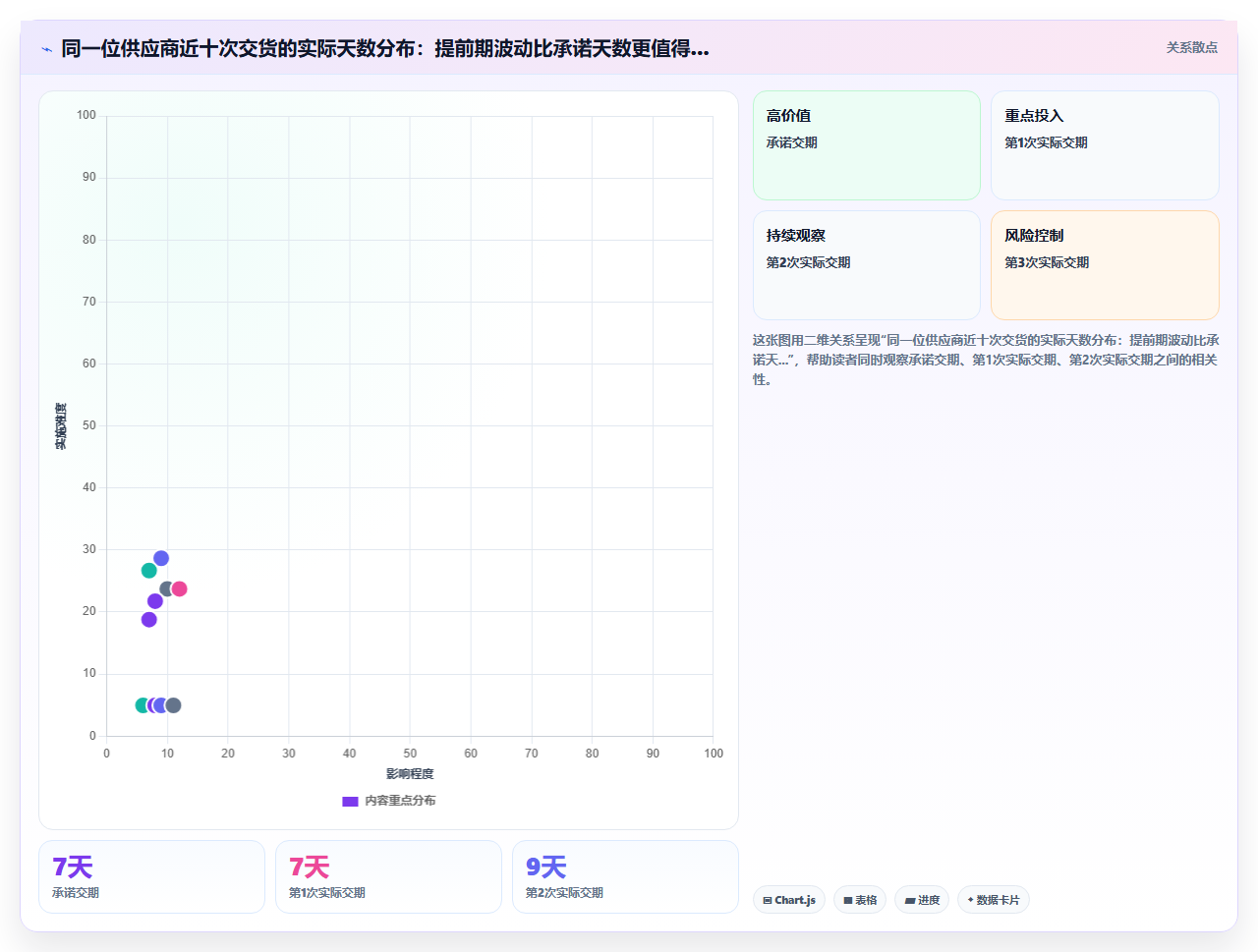Click 第3次实际交期 text in 风险控制 card
This screenshot has width=1258, height=952.
[x=1047, y=262]
